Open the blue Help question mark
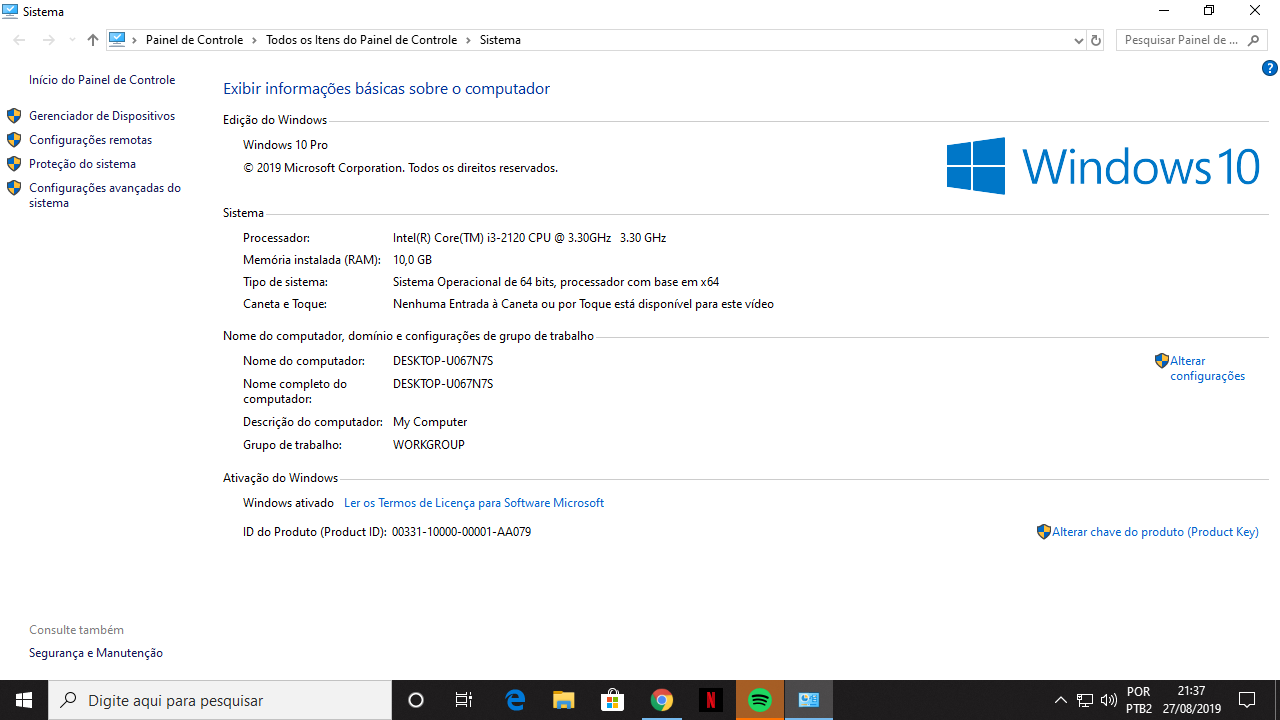This screenshot has width=1280, height=720. (1270, 69)
